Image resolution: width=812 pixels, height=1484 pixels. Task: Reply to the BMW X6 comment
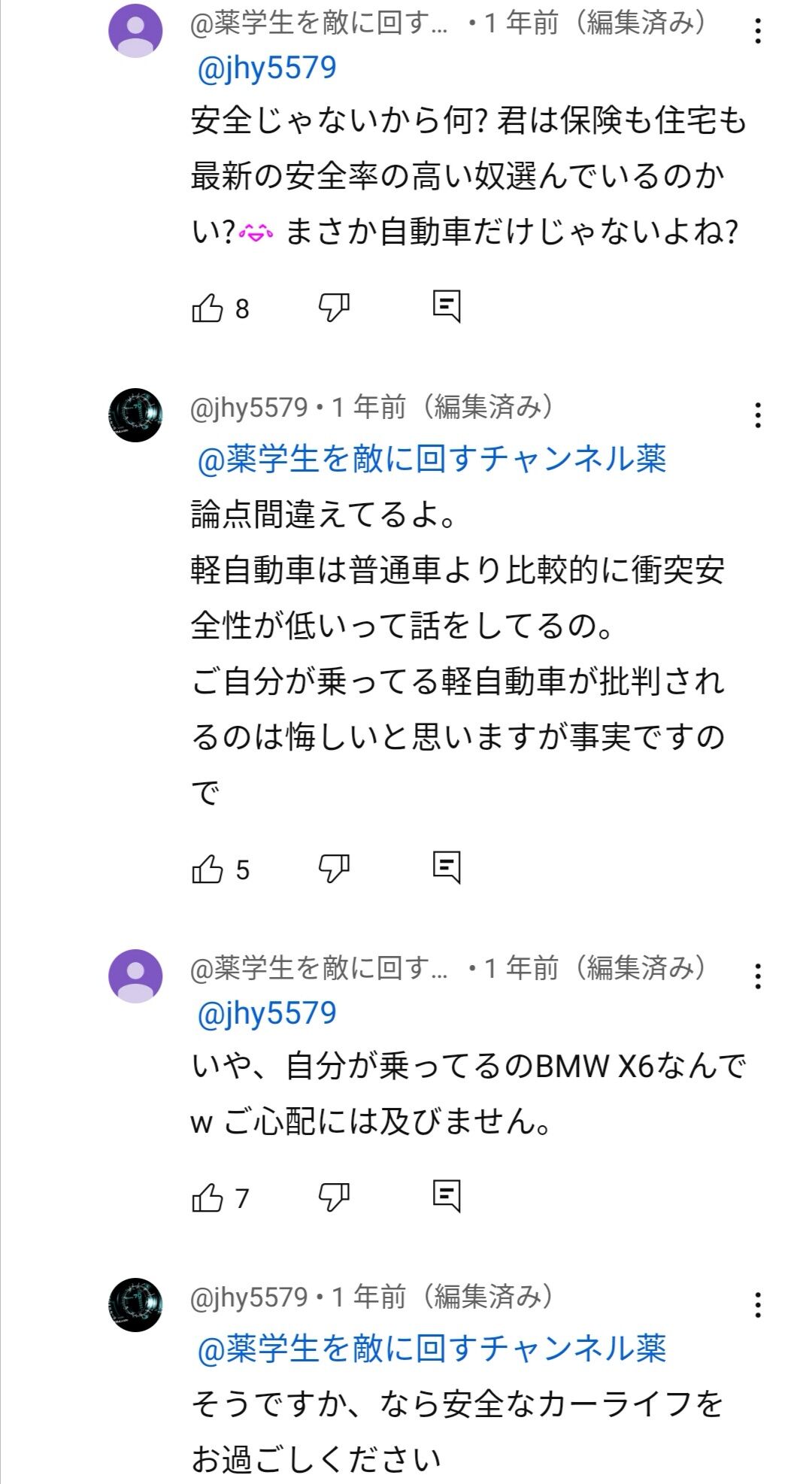pyautogui.click(x=447, y=1196)
